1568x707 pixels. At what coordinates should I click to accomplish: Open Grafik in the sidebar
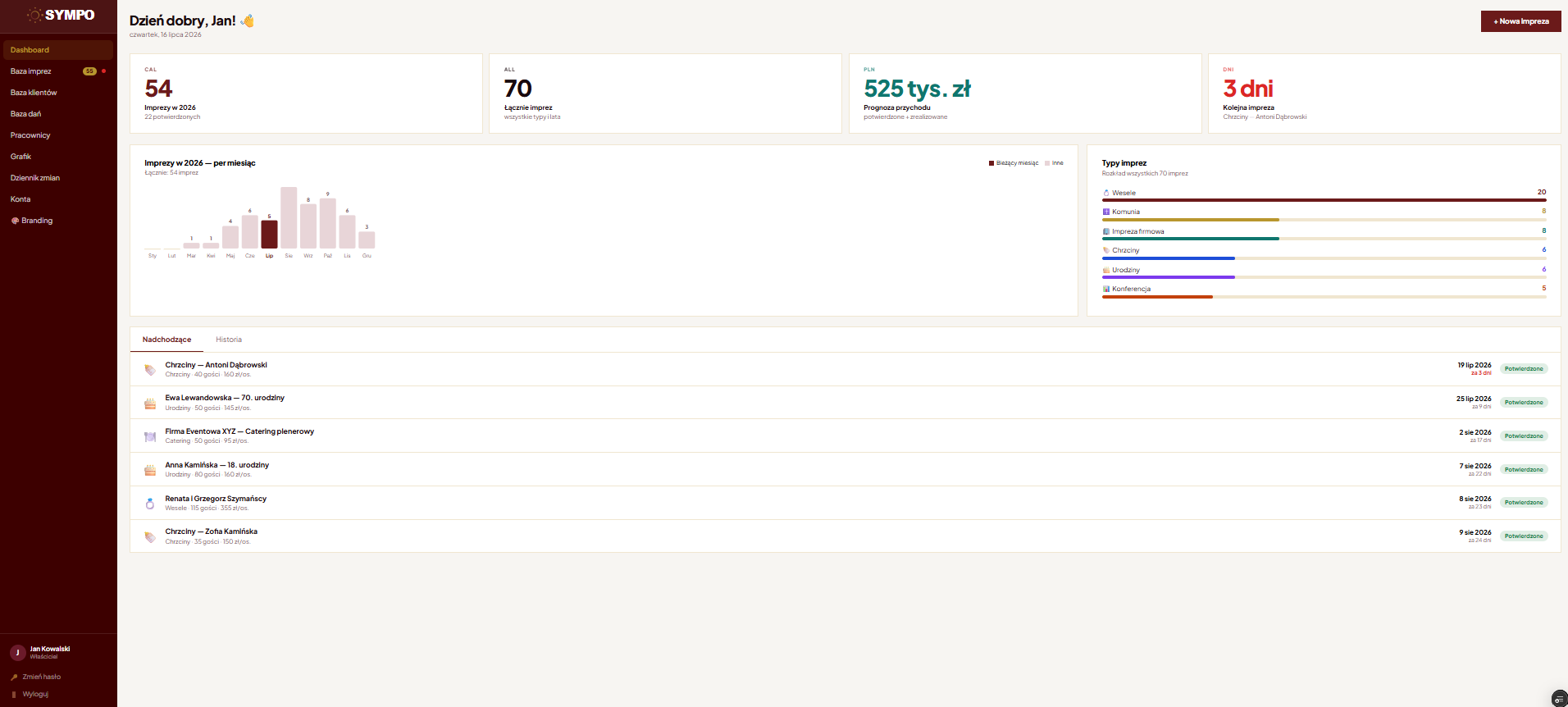58,157
